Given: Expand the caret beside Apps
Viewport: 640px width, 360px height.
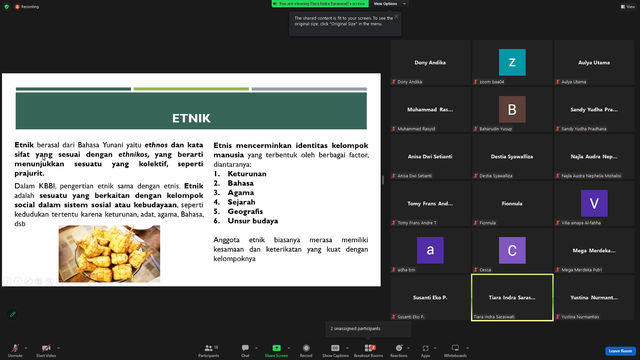Looking at the screenshot, I should coord(435,348).
